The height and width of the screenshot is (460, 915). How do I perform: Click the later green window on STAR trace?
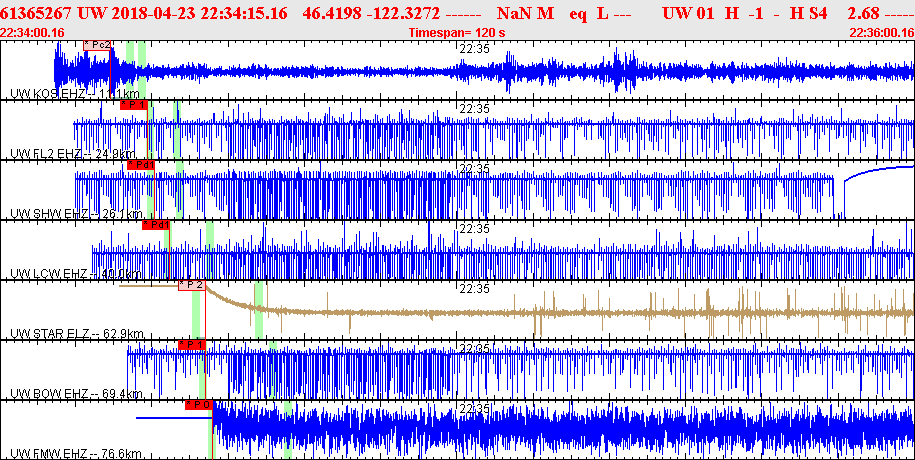click(259, 310)
